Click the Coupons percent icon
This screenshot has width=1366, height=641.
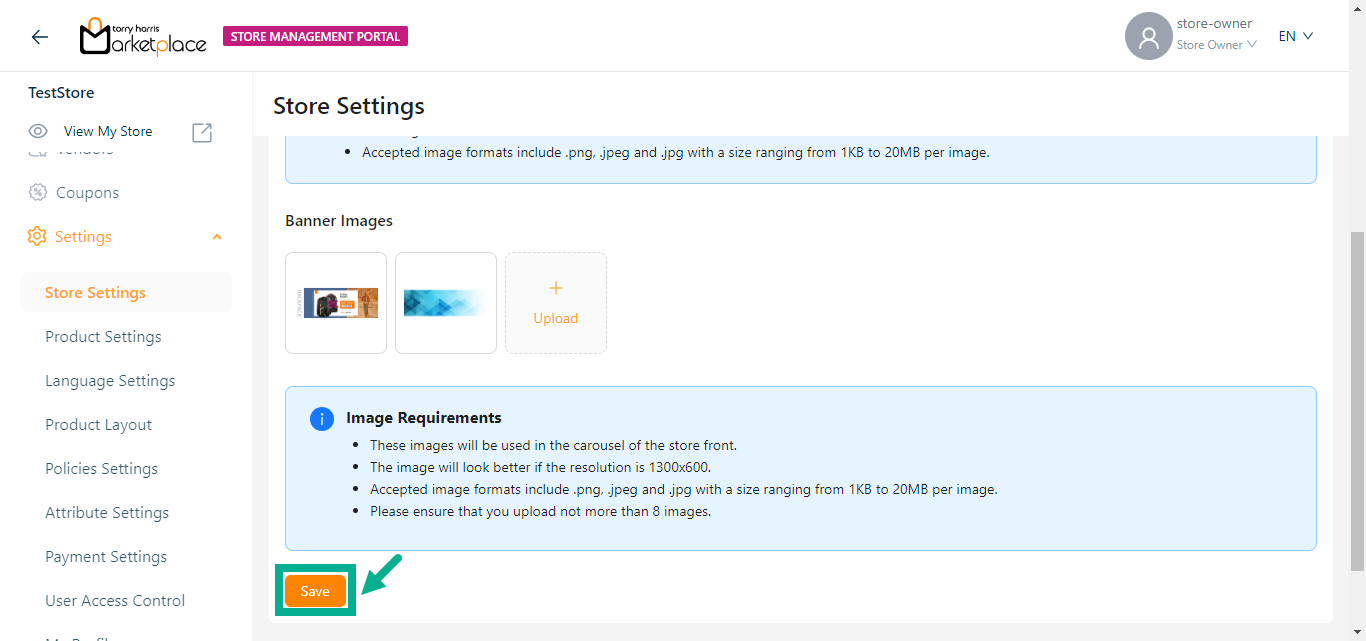pyautogui.click(x=38, y=192)
